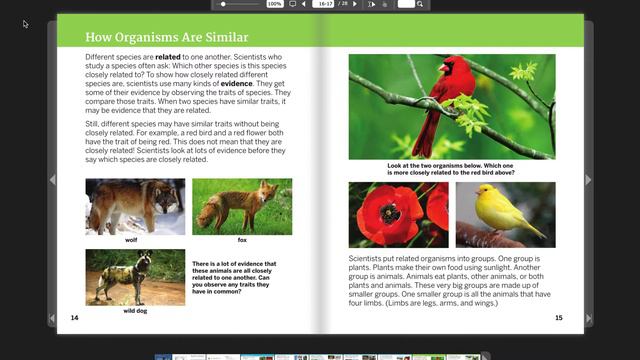
Task: Flip to previous page with left side arrow
Action: pyautogui.click(x=52, y=180)
